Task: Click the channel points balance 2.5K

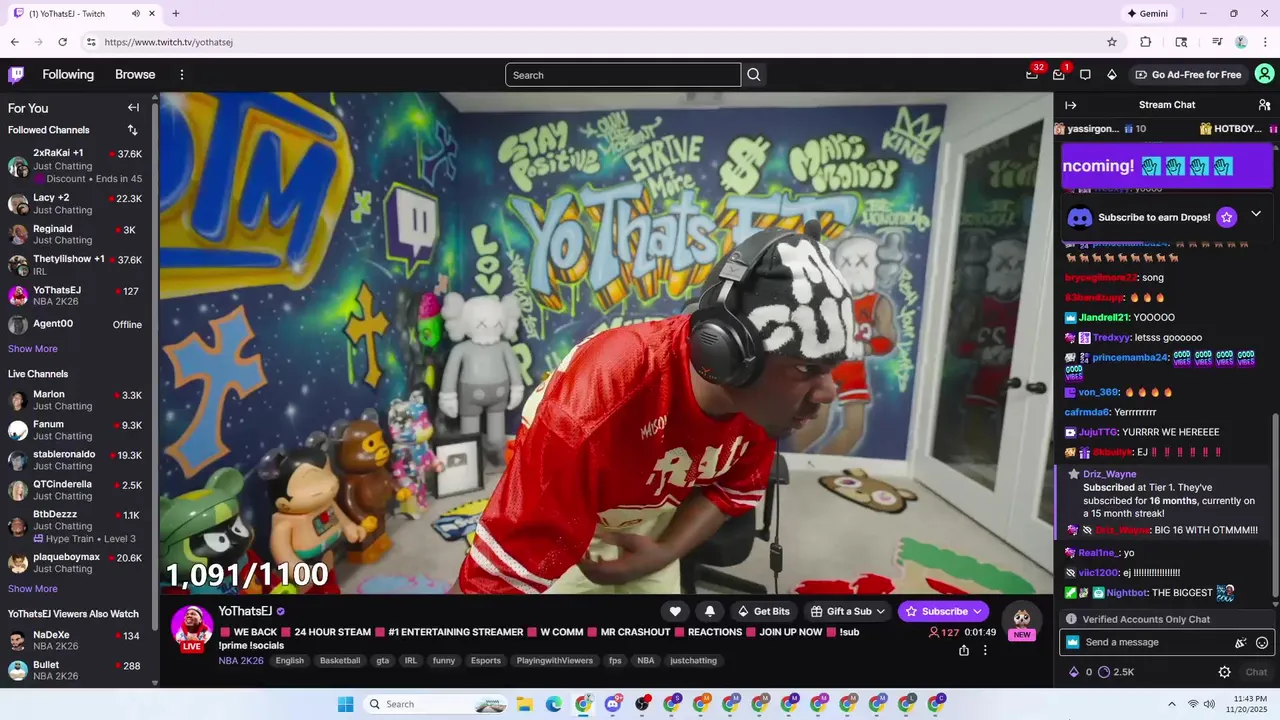Action: 1115,672
